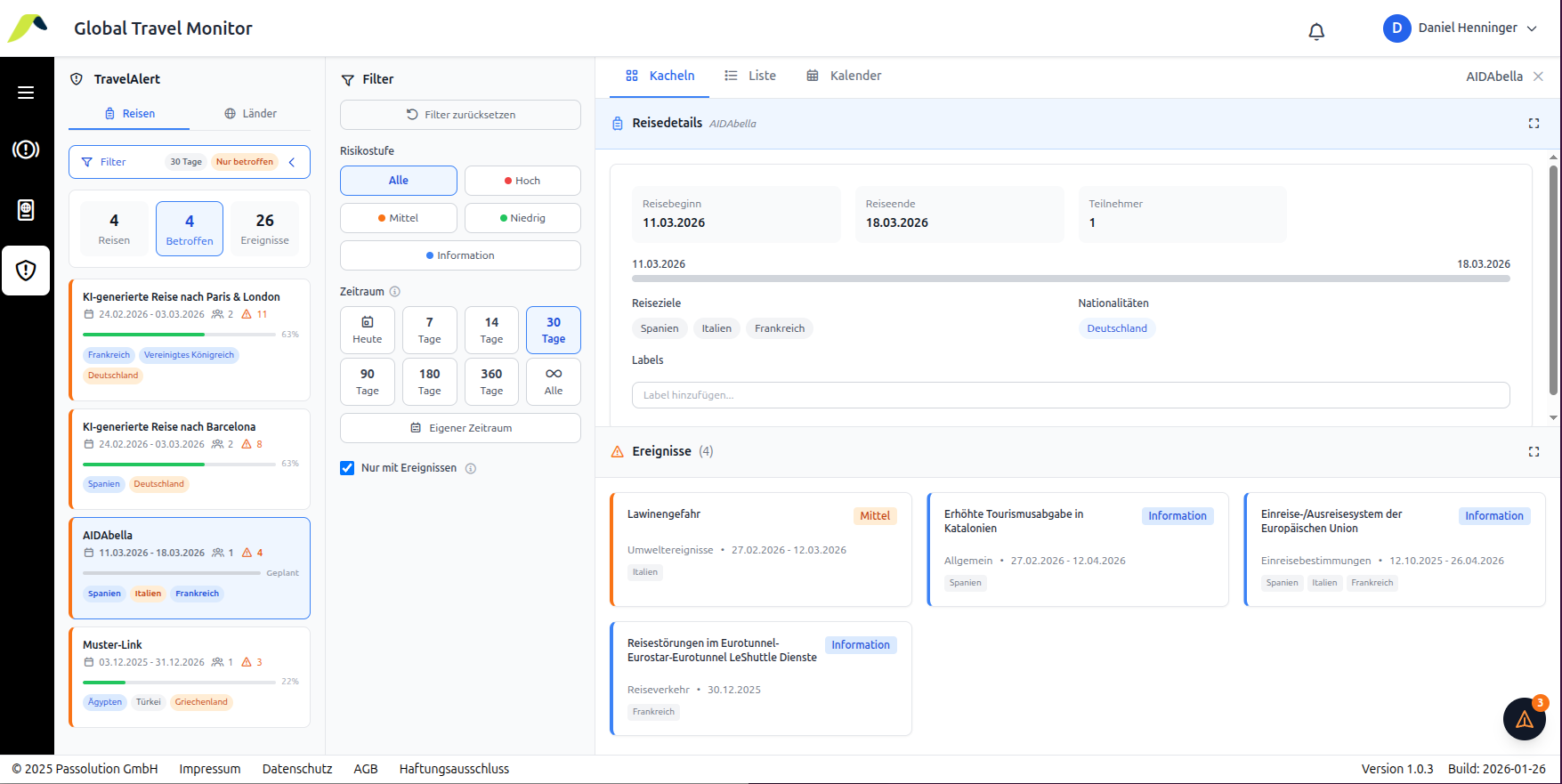
Task: Collapse the filter panel with chevron
Action: (292, 162)
